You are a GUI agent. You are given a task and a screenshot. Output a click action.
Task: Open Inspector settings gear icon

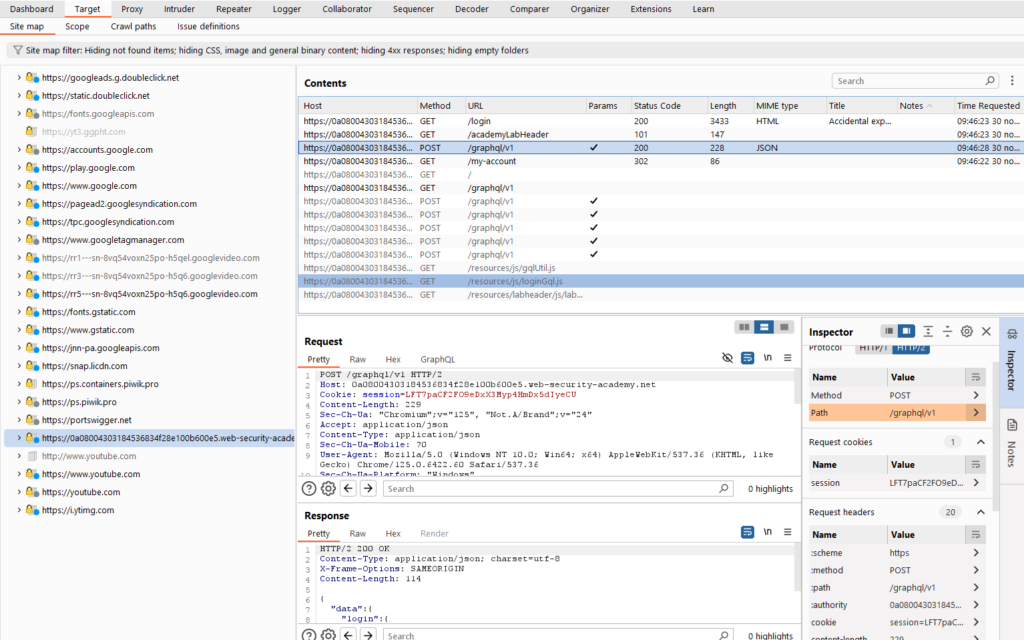click(x=966, y=331)
